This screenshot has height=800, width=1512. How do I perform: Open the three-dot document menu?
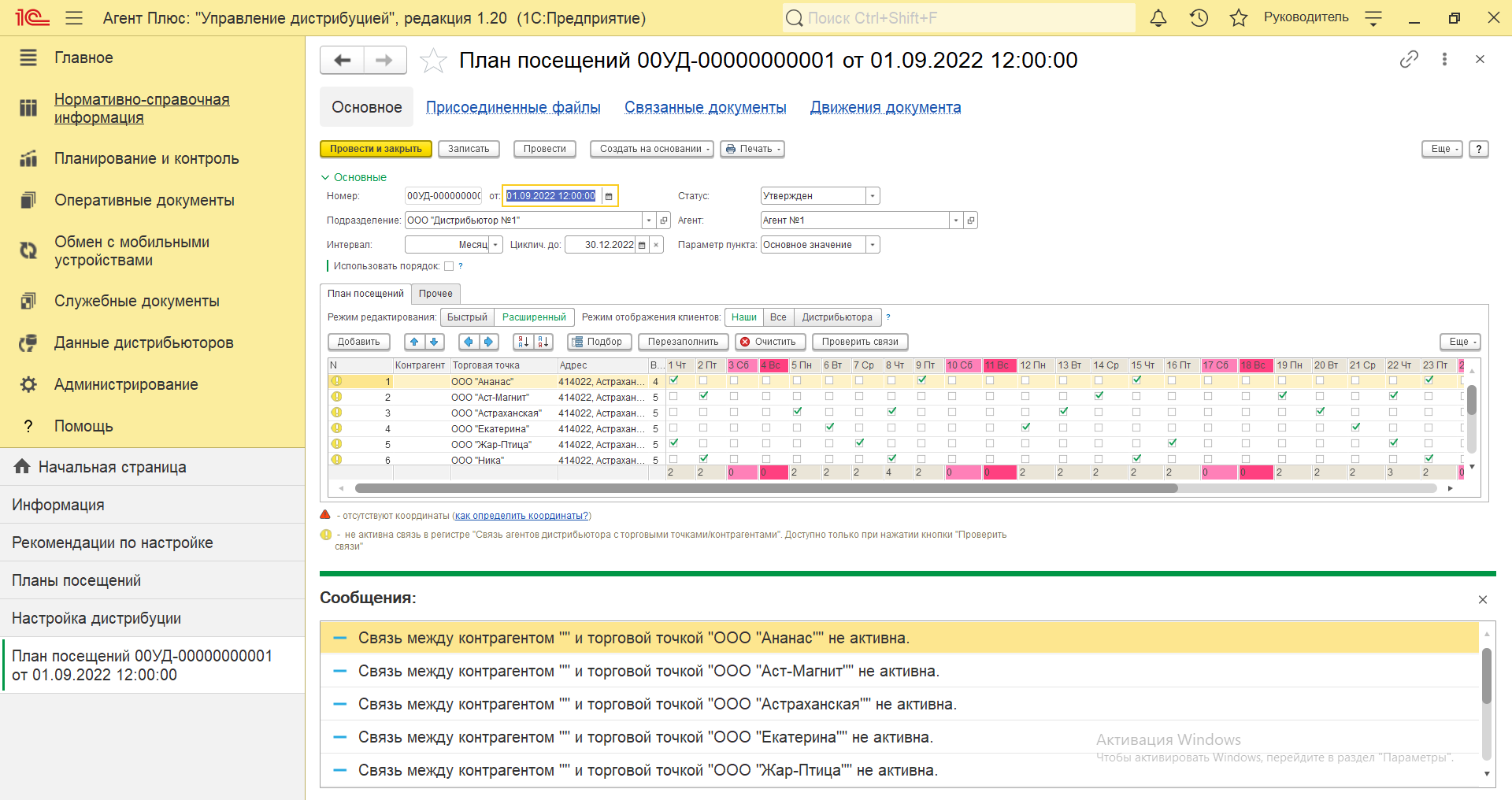tap(1444, 59)
